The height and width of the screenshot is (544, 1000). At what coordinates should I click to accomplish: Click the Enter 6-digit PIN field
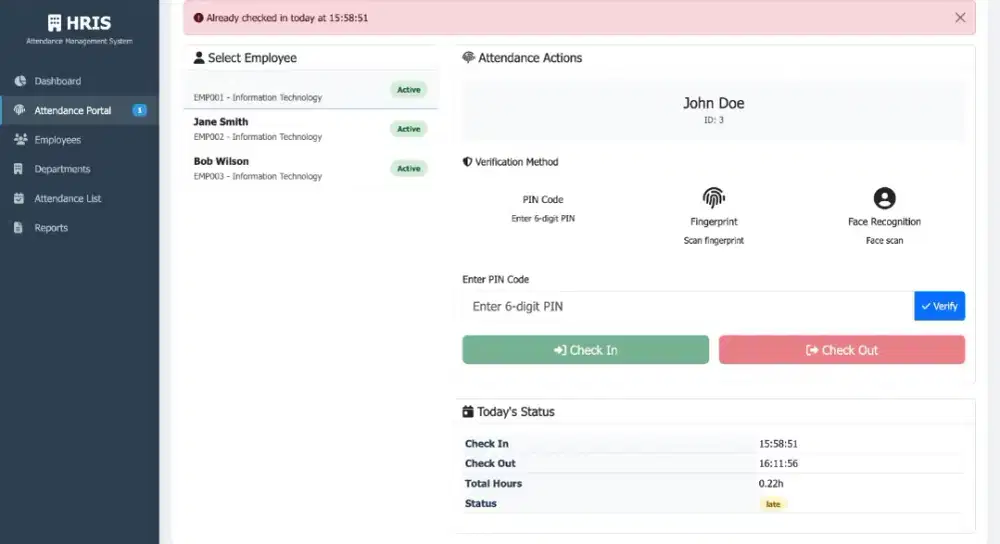688,306
